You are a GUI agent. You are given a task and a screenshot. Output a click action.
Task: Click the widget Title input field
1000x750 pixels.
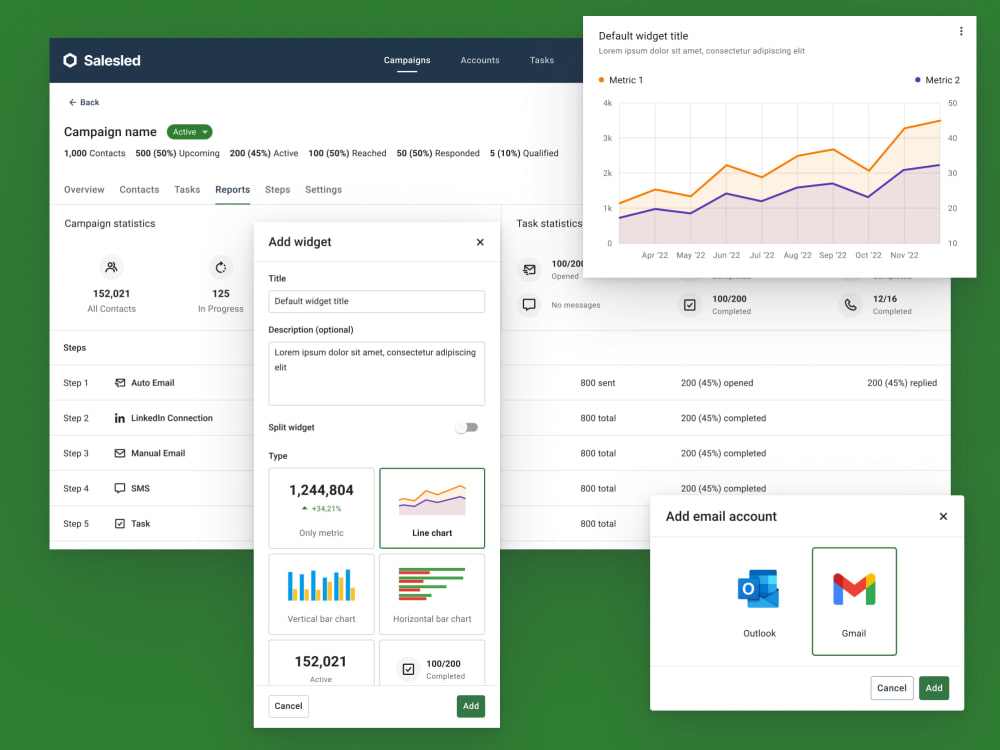pos(376,301)
